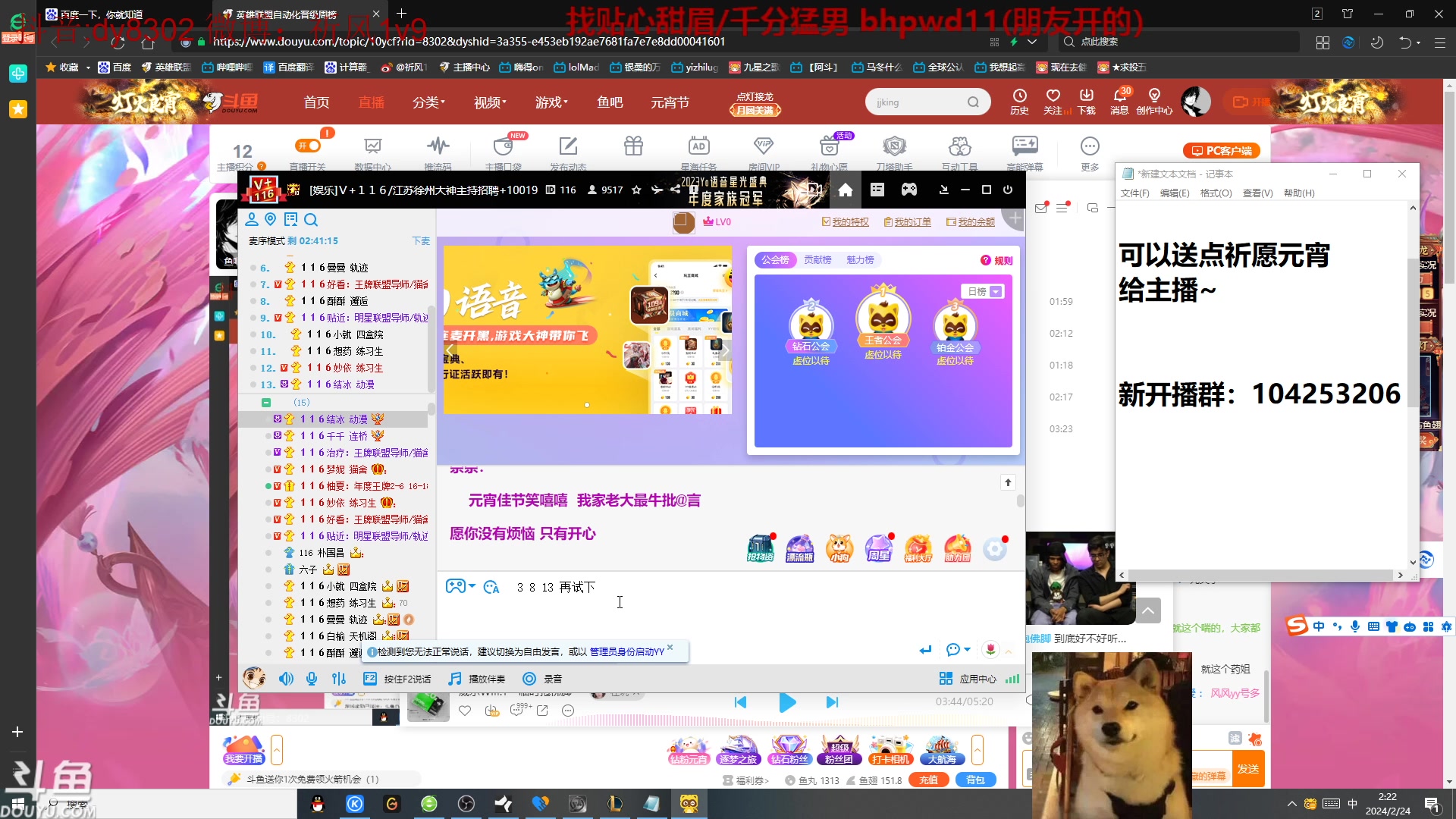Screen dimensions: 1456x819
Task: Toggle the YY microphone icon
Action: point(312,679)
